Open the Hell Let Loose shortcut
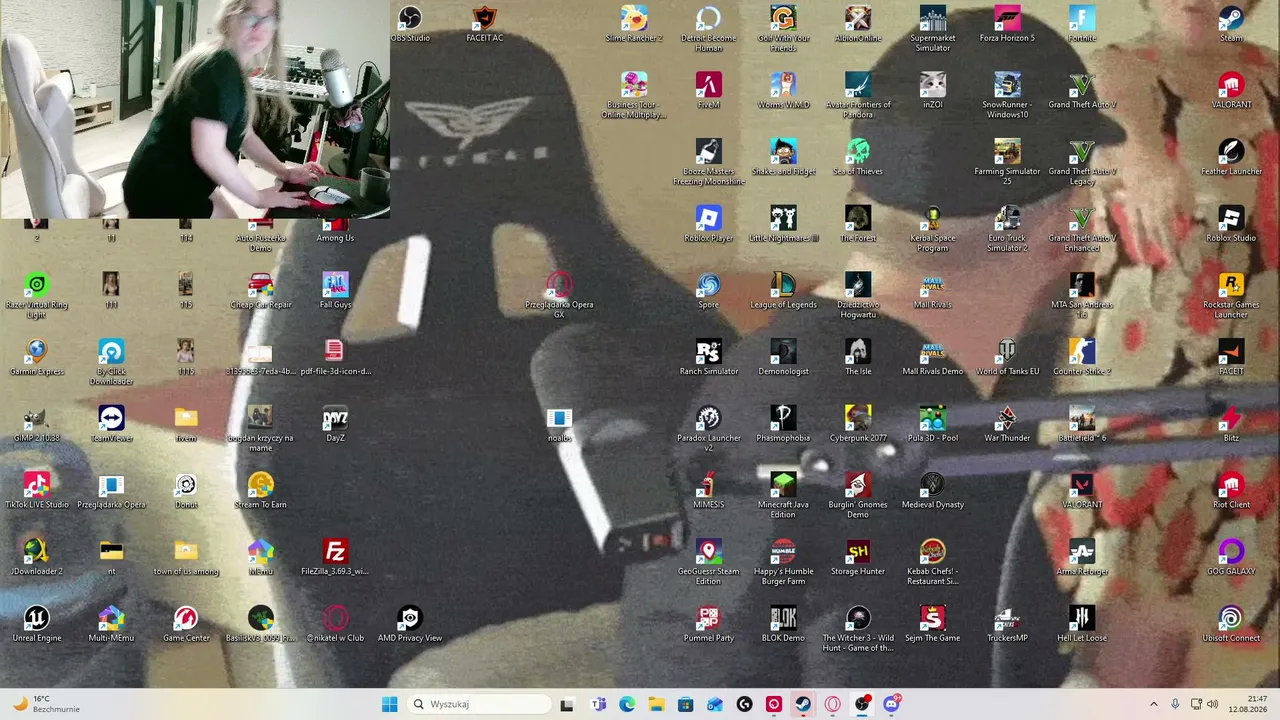The image size is (1280, 720). 1082,624
